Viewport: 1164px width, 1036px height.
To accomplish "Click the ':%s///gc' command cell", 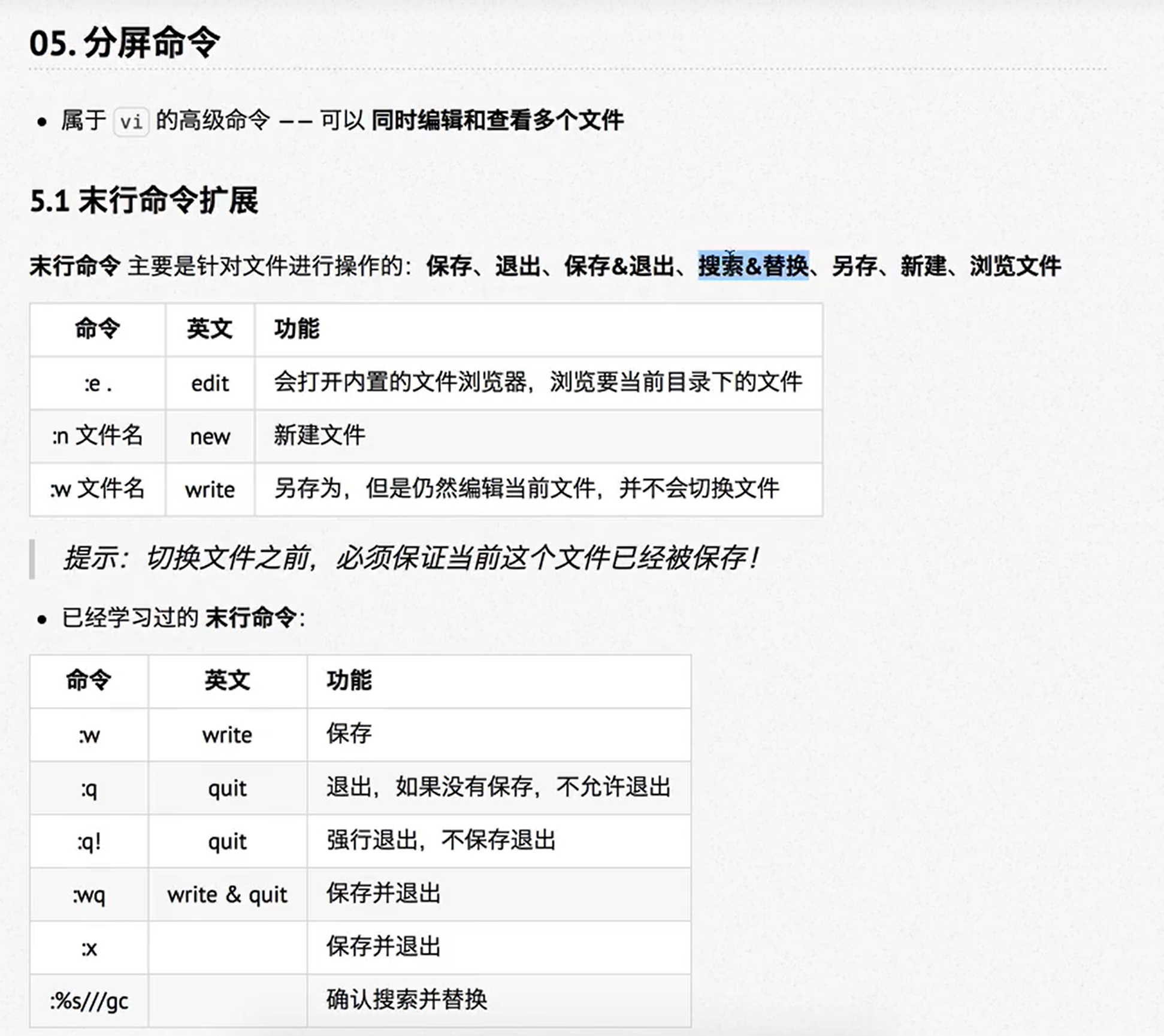I will point(89,1001).
